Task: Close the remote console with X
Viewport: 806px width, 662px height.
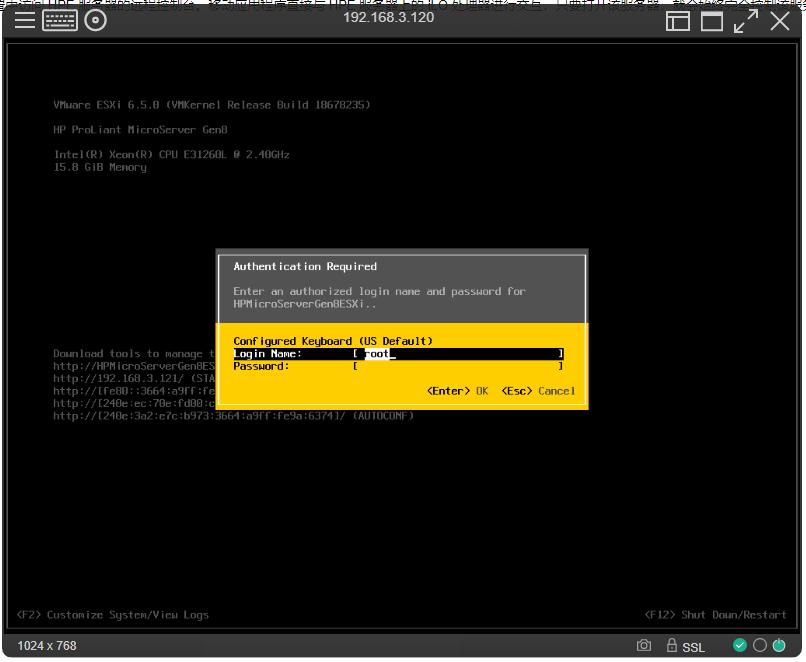Action: point(780,20)
